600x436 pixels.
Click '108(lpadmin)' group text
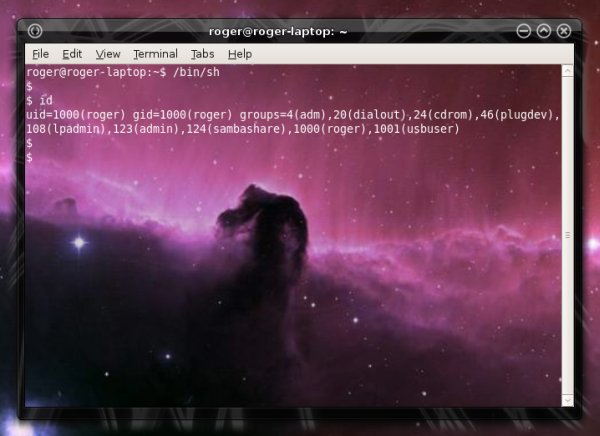point(66,129)
